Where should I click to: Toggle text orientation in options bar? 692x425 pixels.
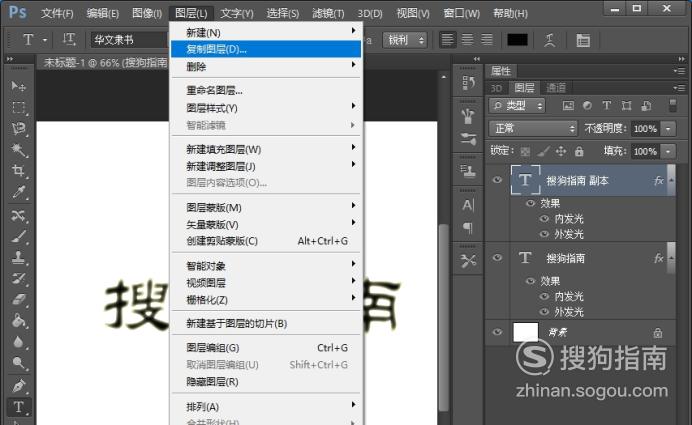pyautogui.click(x=69, y=40)
